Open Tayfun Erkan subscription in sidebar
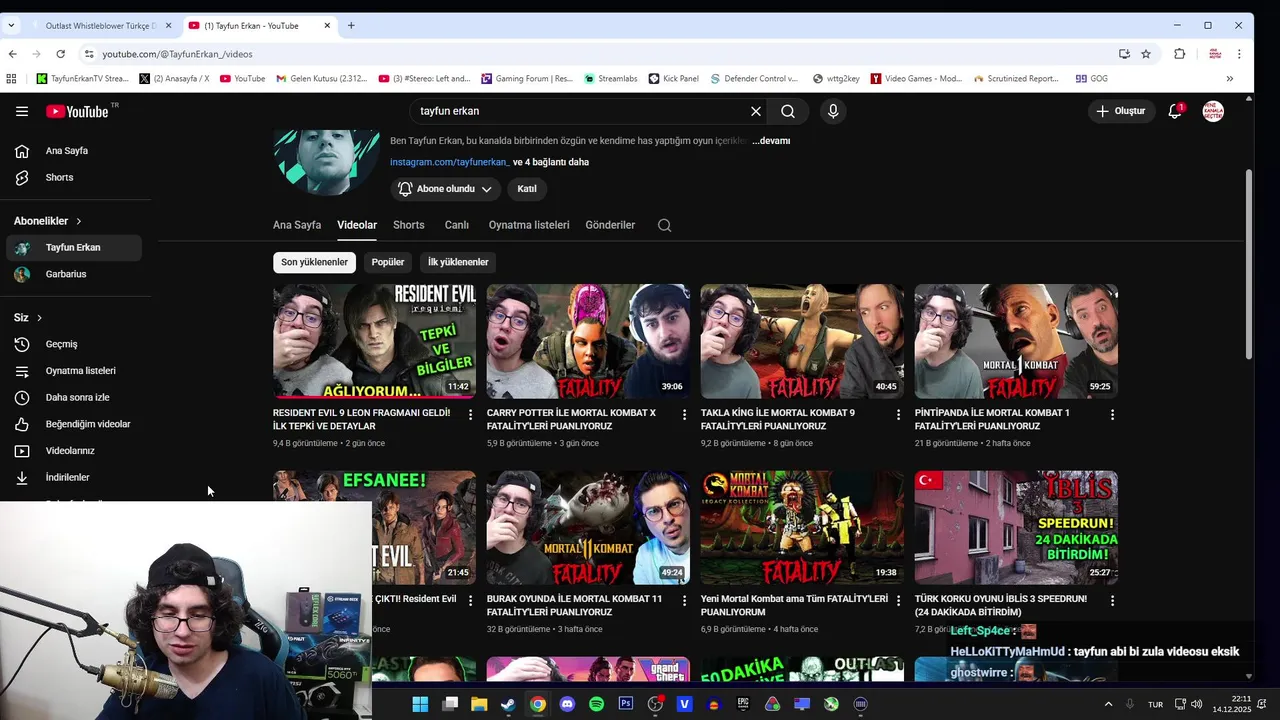 pos(74,247)
